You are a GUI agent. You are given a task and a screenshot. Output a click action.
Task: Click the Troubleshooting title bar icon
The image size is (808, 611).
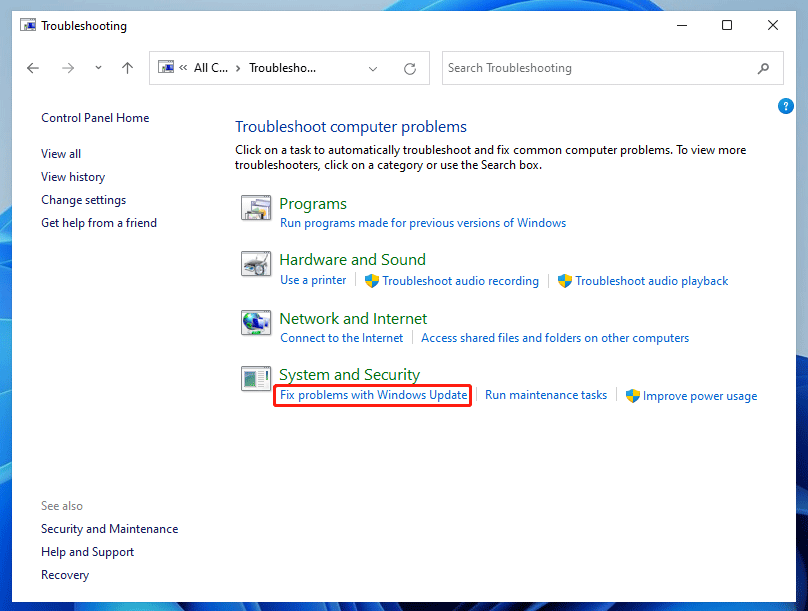[x=28, y=25]
